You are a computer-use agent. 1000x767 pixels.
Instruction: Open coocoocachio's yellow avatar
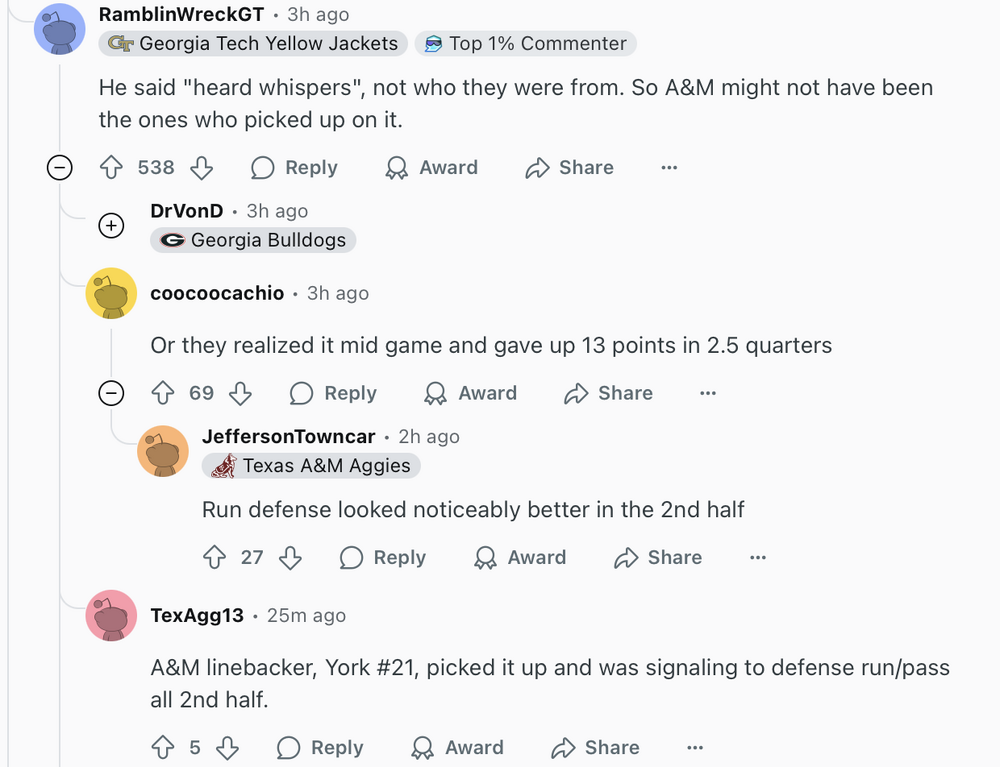111,293
